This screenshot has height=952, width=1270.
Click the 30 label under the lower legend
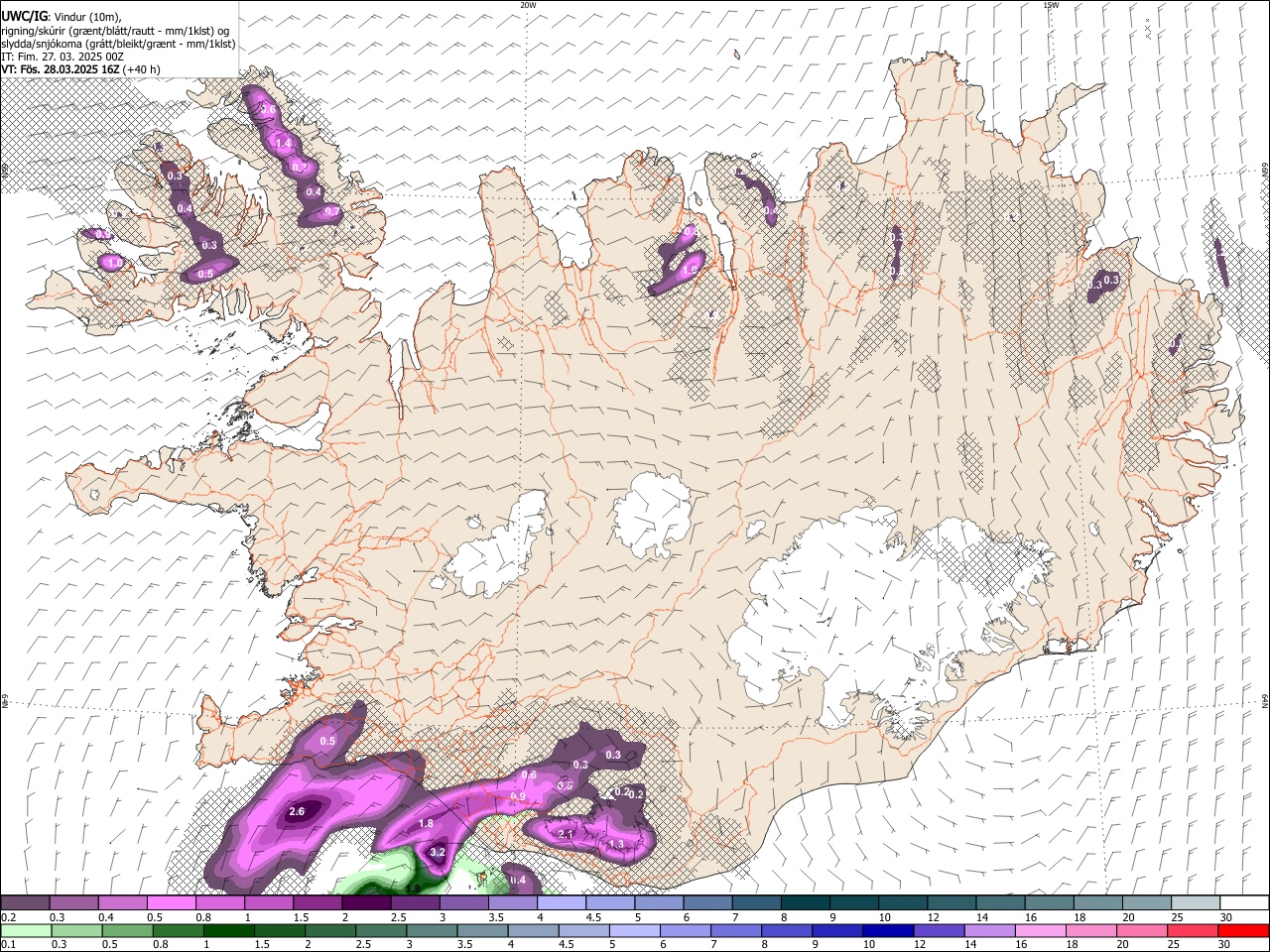point(1225,944)
